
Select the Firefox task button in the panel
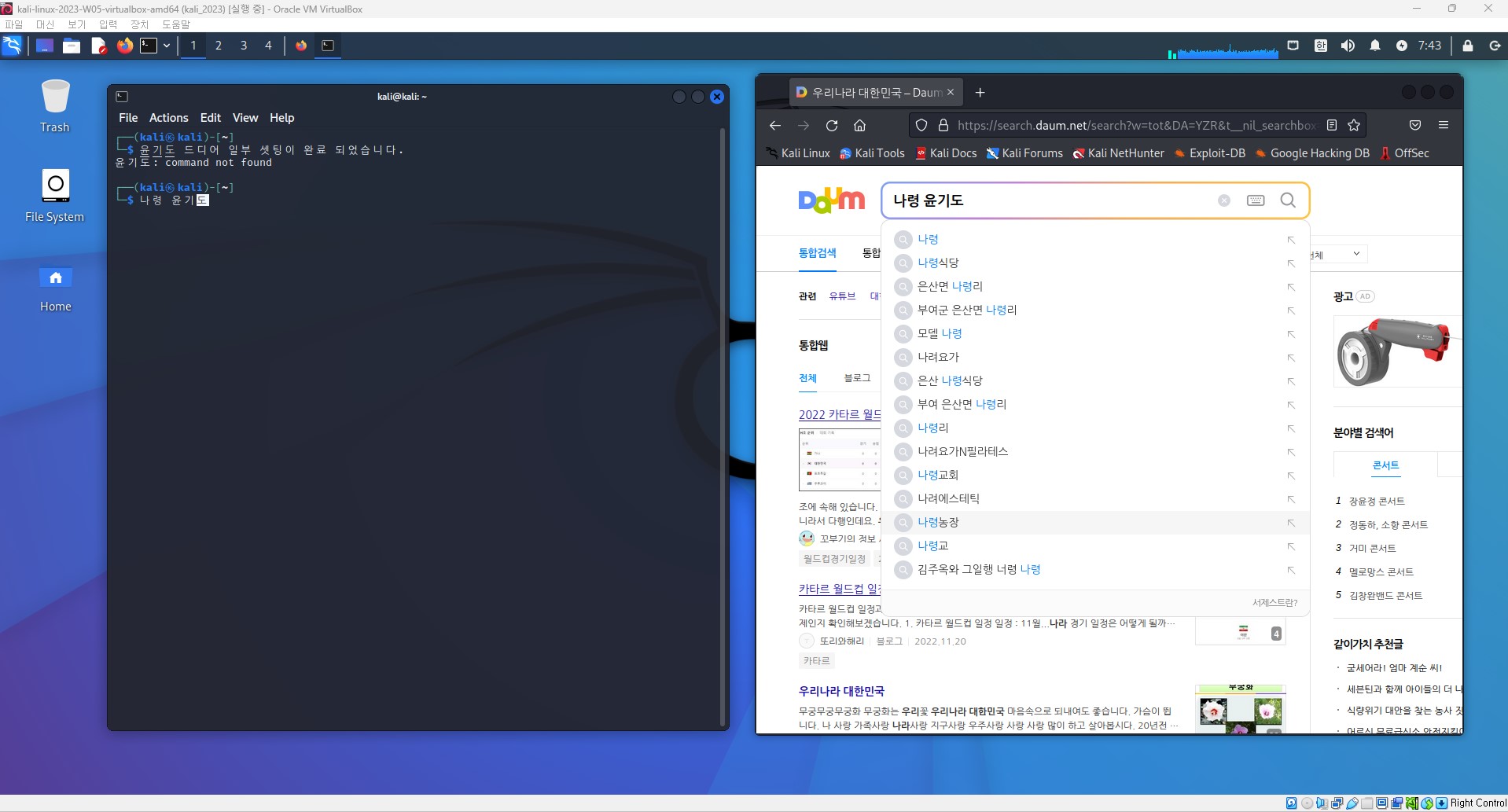click(301, 46)
